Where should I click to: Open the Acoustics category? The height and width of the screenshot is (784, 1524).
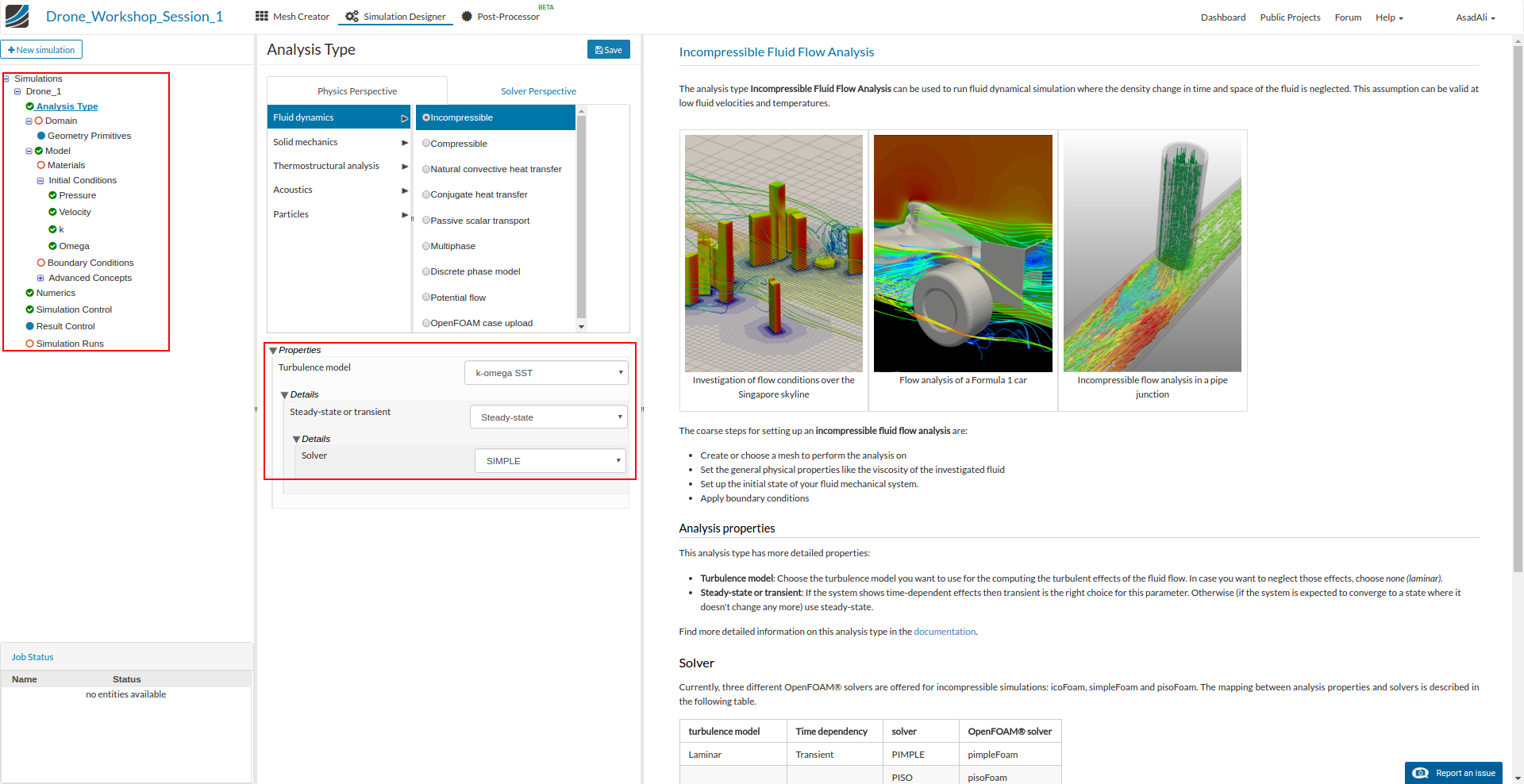[x=339, y=190]
